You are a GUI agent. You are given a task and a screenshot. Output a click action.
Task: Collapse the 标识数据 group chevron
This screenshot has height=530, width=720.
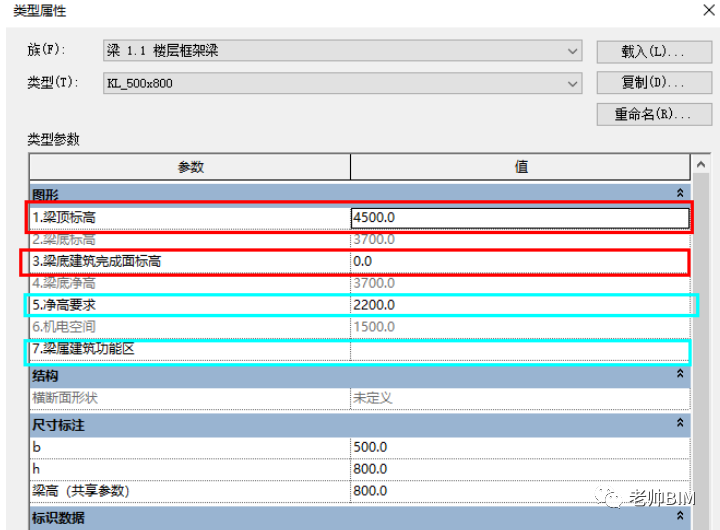[x=680, y=516]
